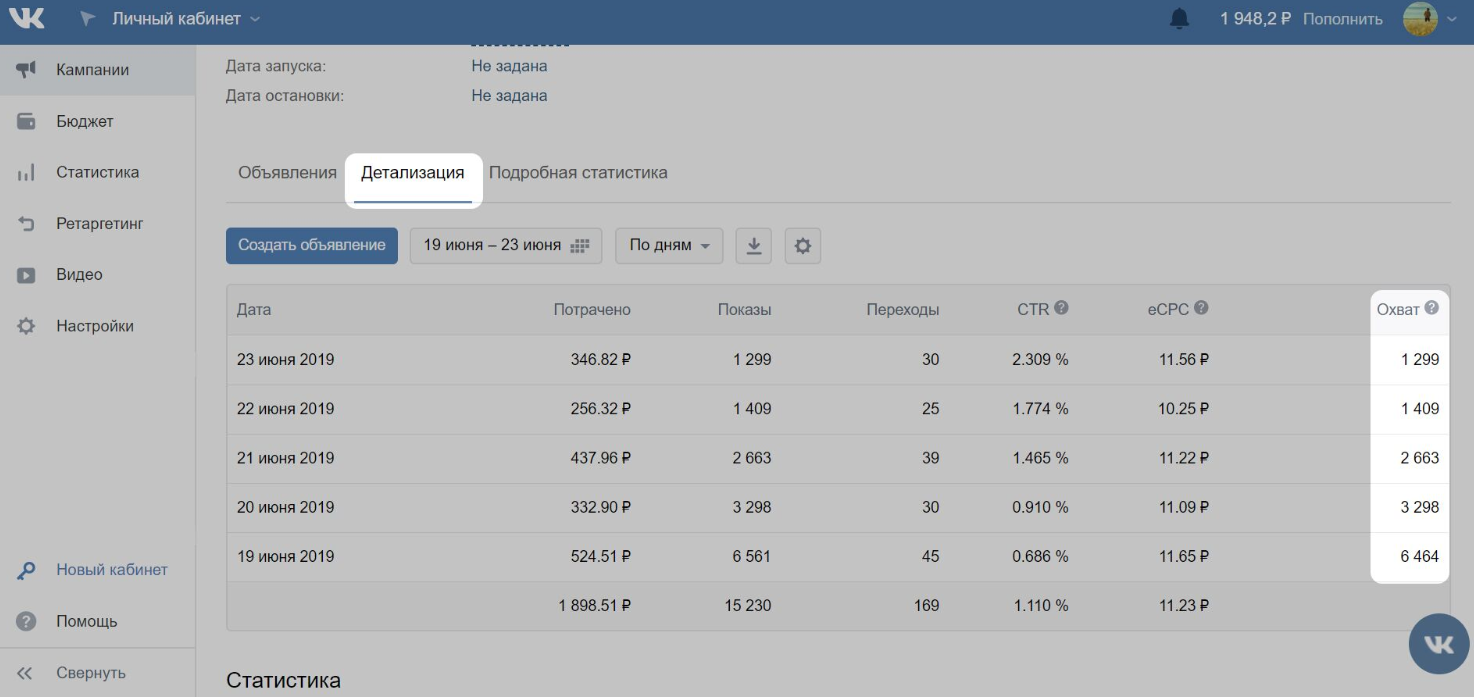
Task: Download statistics with the export icon
Action: point(754,246)
